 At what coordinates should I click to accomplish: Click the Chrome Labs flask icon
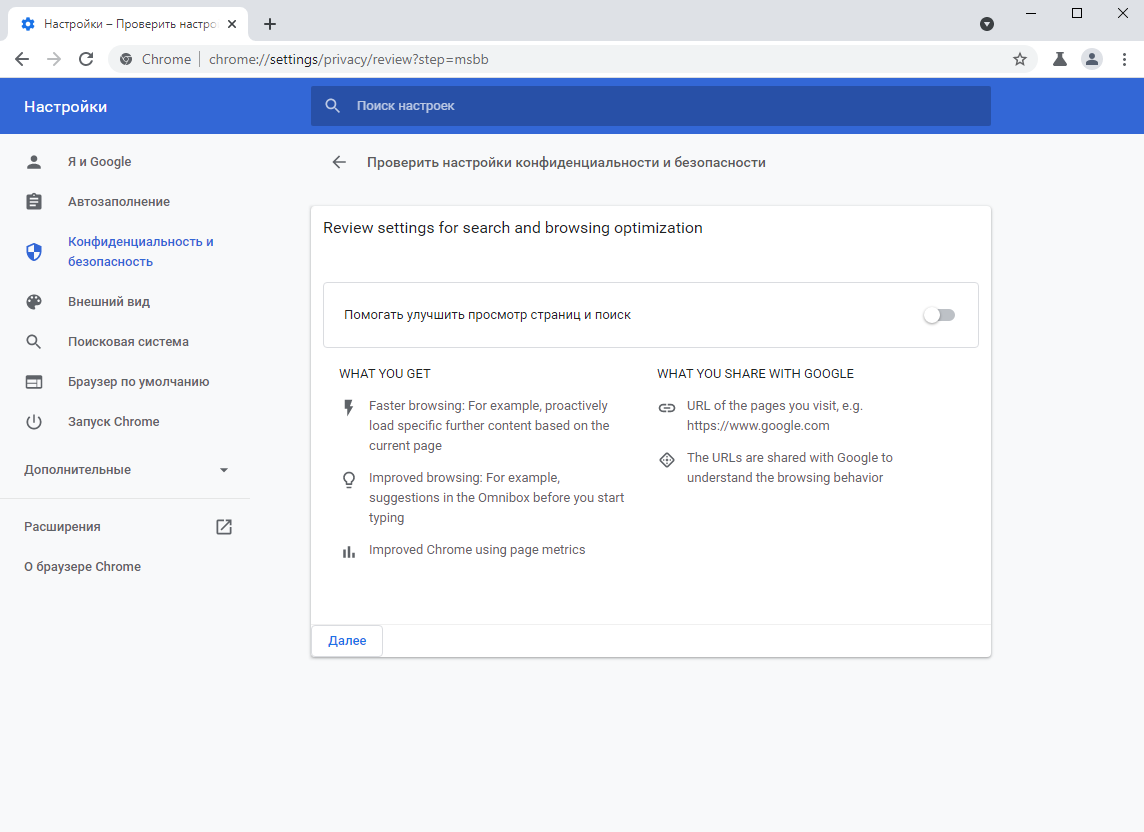pyautogui.click(x=1059, y=59)
